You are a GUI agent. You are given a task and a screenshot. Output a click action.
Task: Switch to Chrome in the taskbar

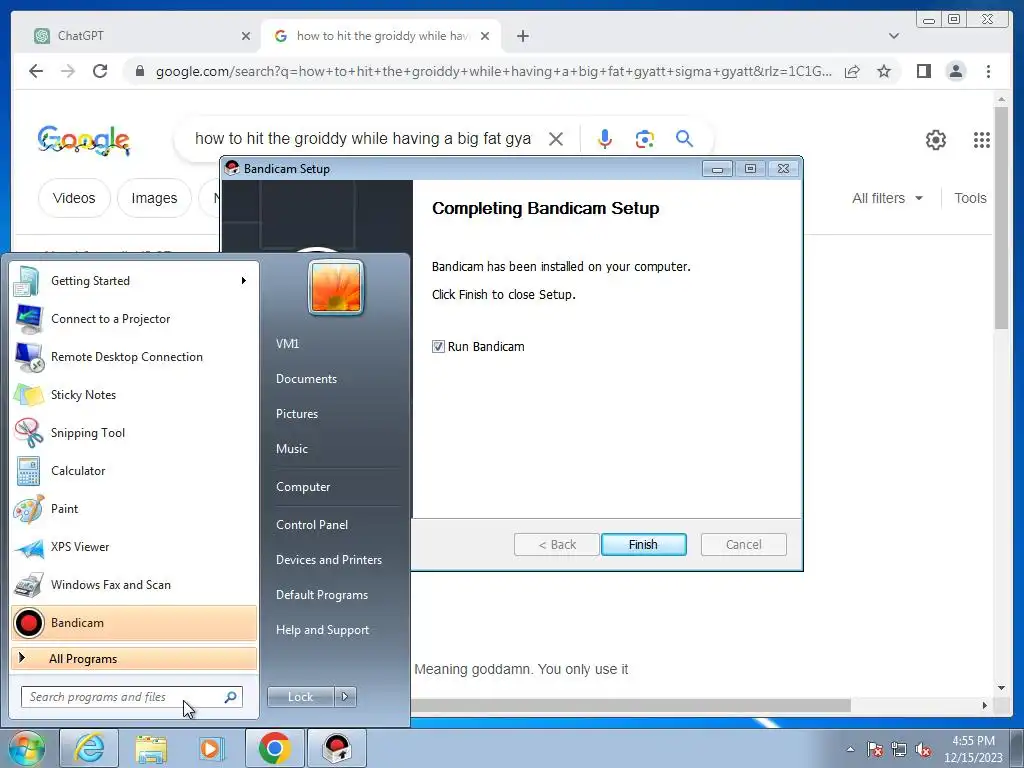point(274,748)
